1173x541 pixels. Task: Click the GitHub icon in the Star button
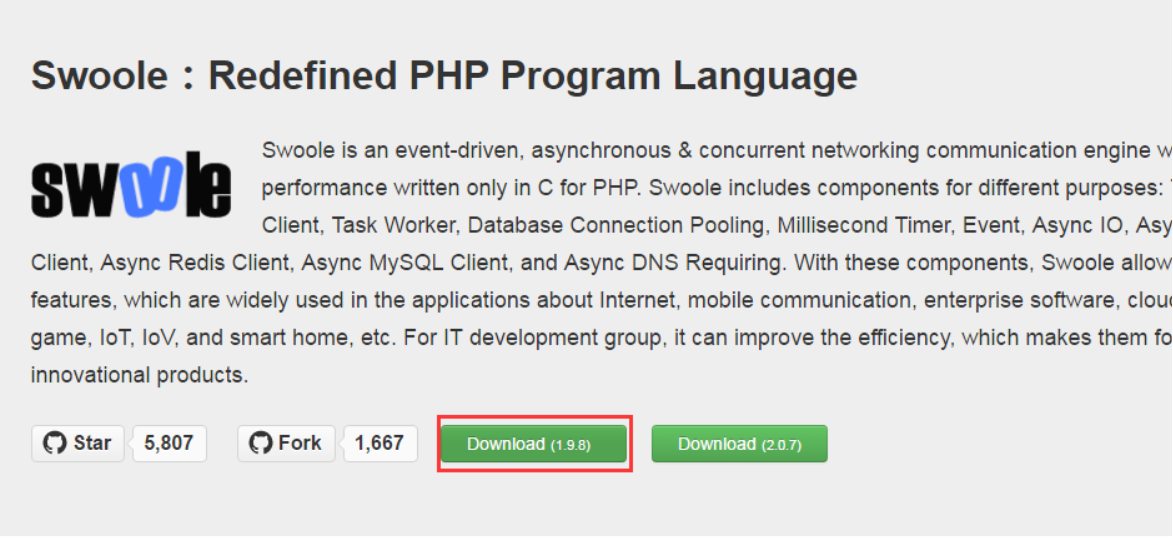54,443
